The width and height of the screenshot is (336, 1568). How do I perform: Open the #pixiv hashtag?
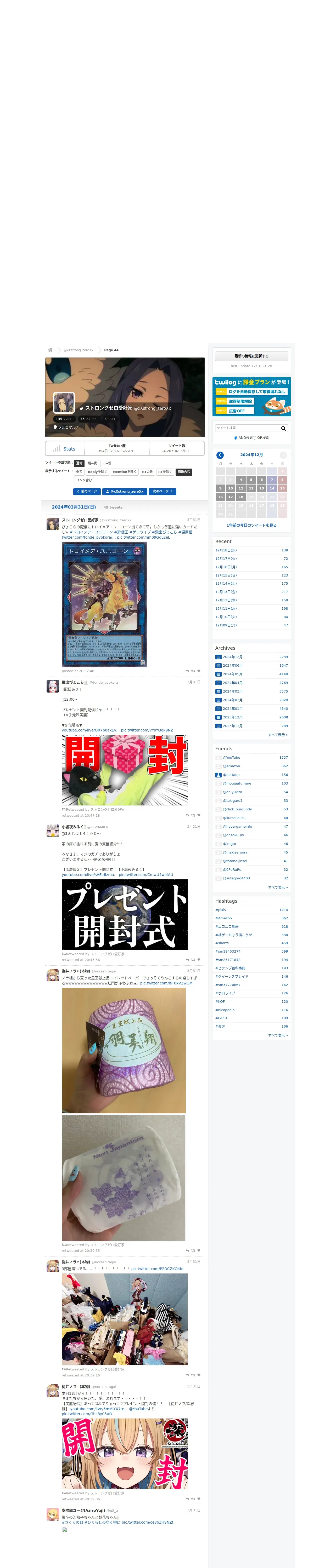221,910
